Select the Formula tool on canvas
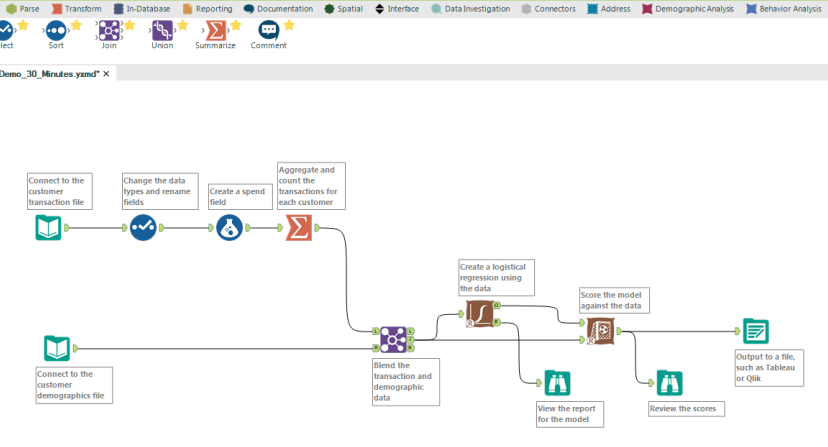 pyautogui.click(x=229, y=228)
